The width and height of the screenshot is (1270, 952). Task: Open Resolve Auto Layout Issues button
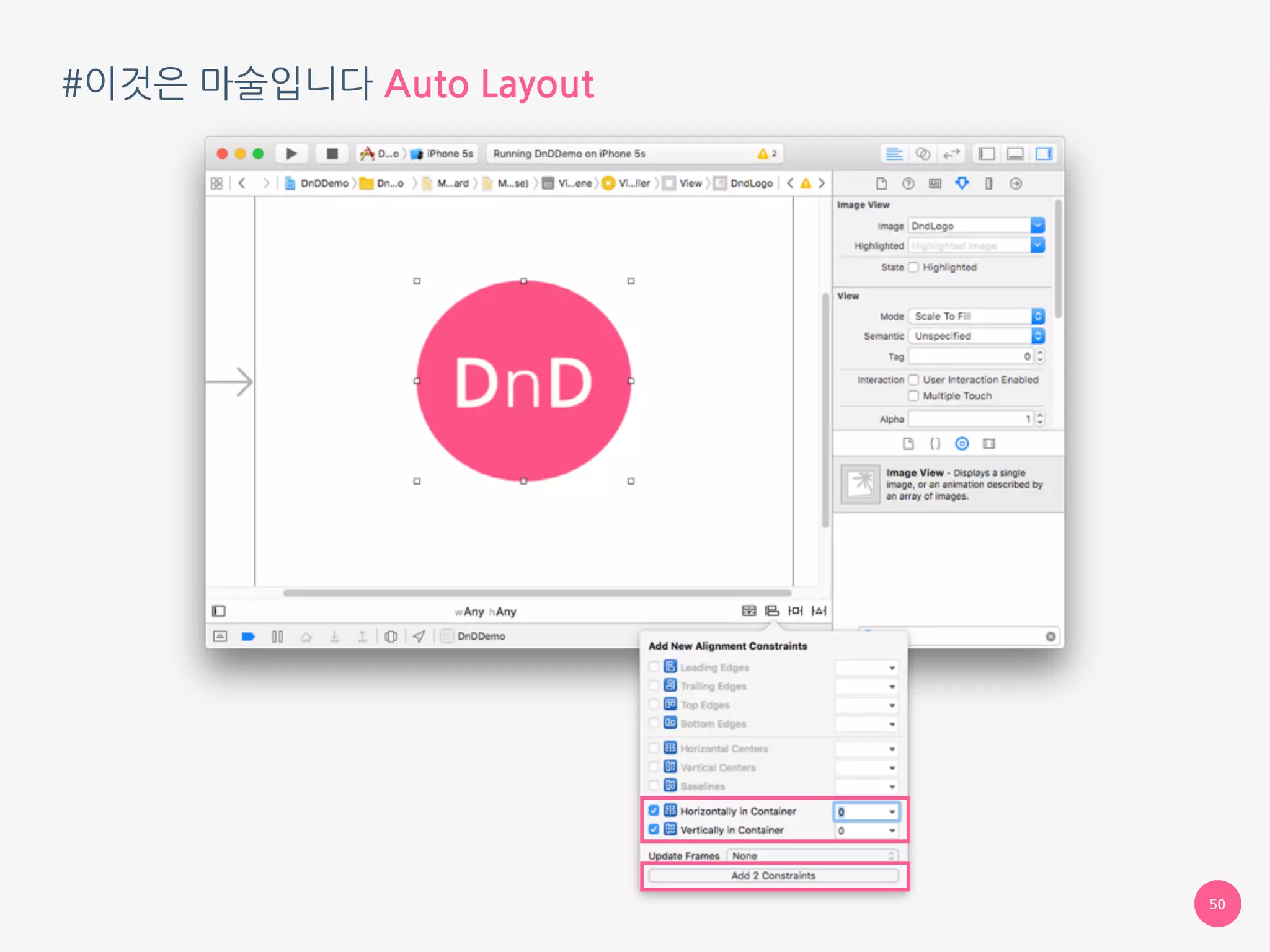click(819, 611)
